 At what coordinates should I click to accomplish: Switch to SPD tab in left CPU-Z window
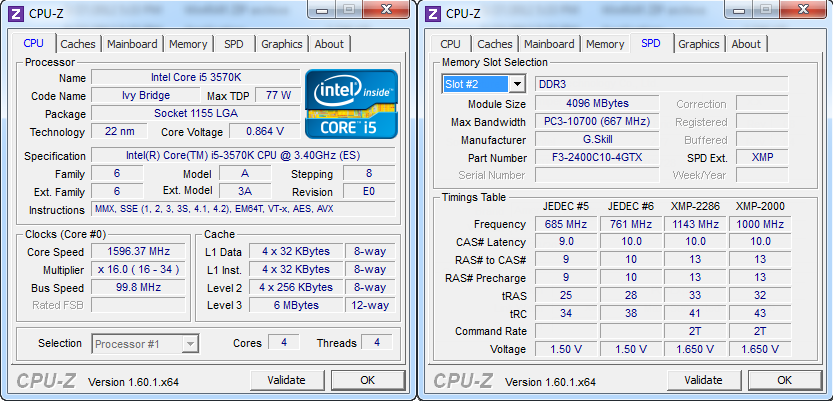coord(234,44)
